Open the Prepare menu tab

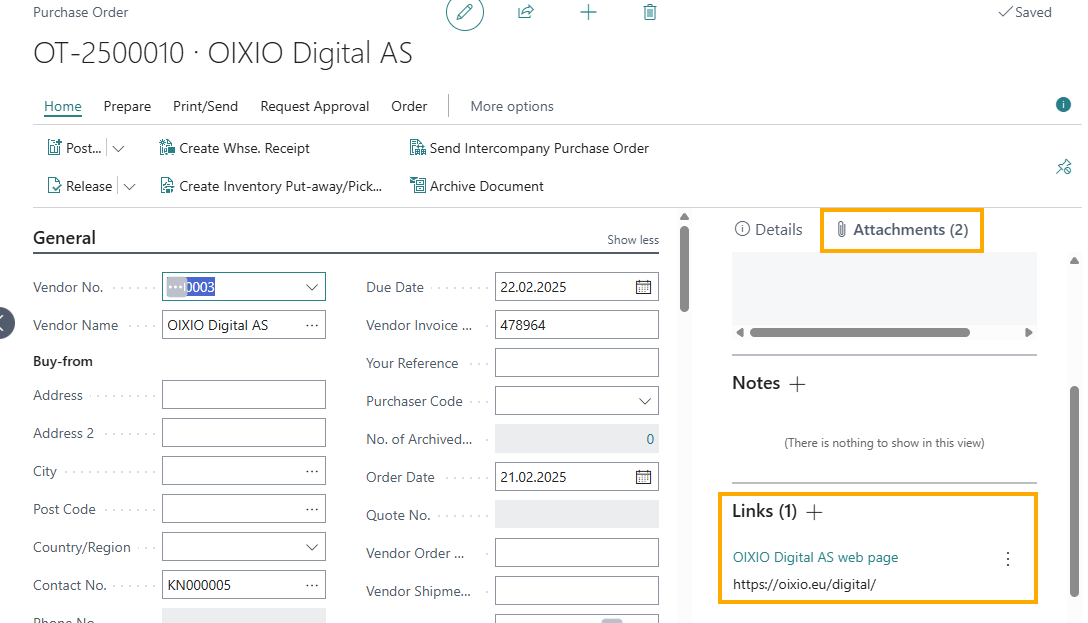127,106
